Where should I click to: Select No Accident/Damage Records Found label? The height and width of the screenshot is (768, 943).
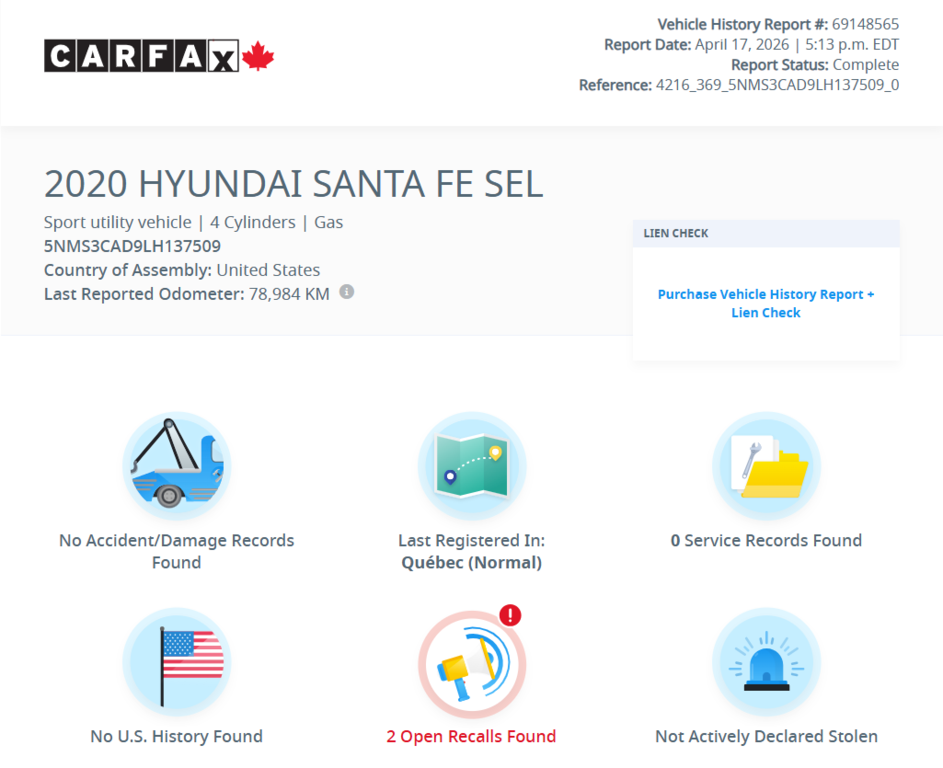click(x=176, y=551)
